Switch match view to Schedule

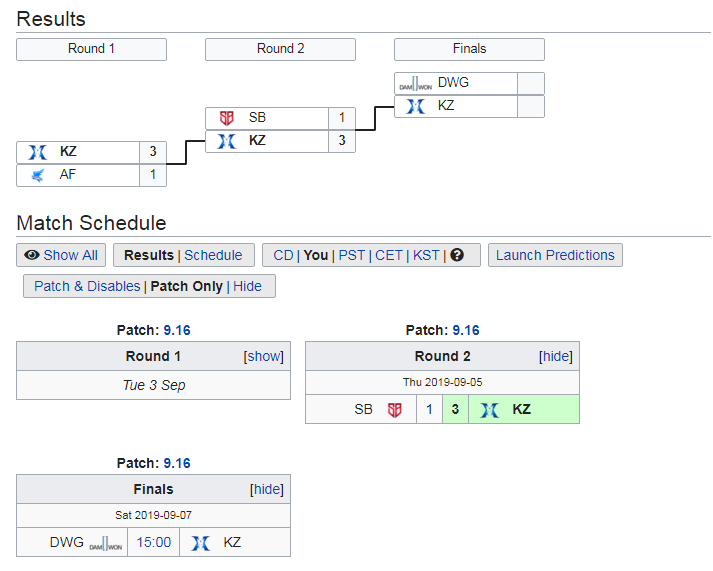(213, 255)
